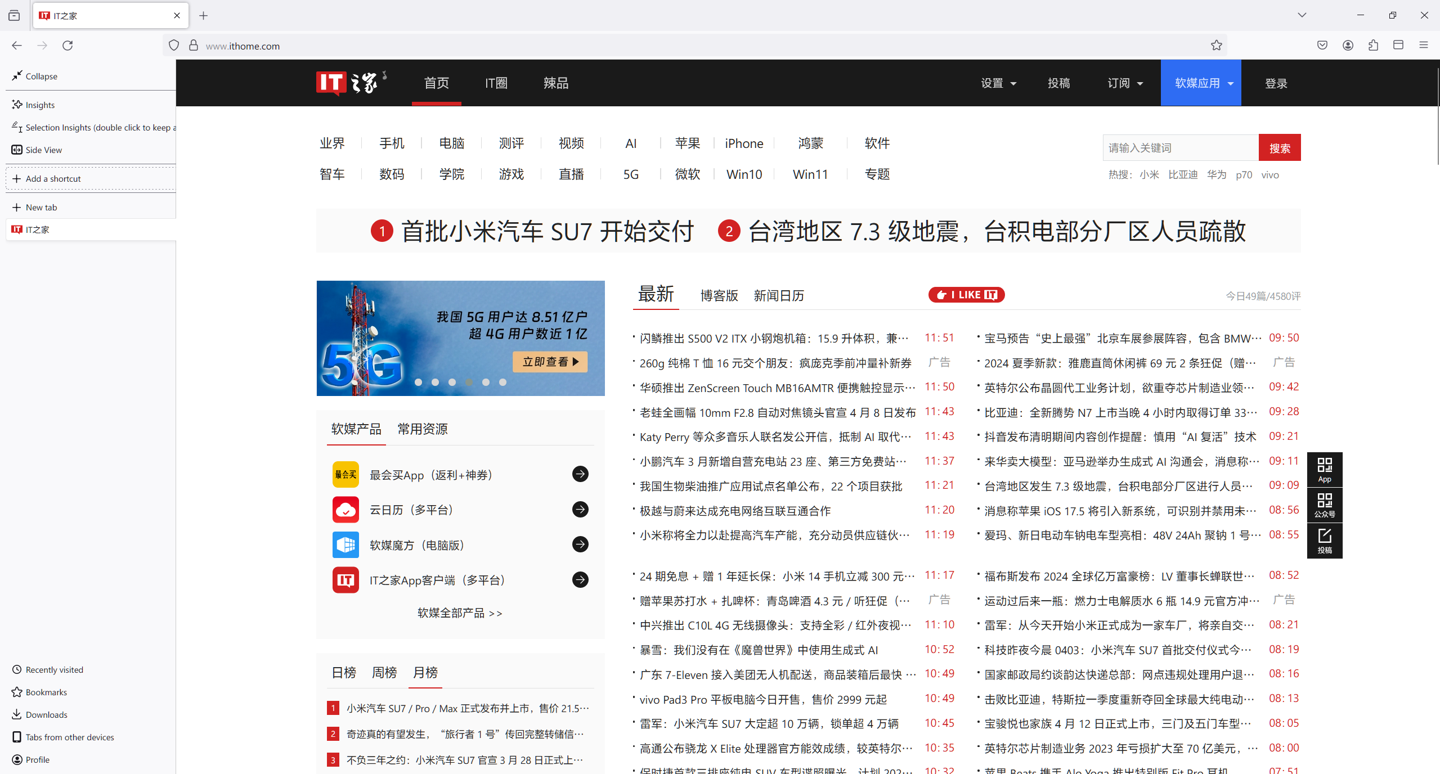Click the first carousel dot on banner
The width and height of the screenshot is (1440, 774).
click(418, 382)
